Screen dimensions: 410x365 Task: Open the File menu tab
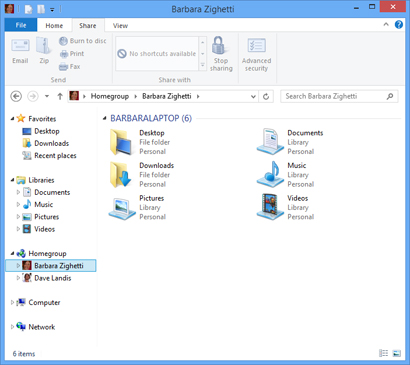click(21, 25)
